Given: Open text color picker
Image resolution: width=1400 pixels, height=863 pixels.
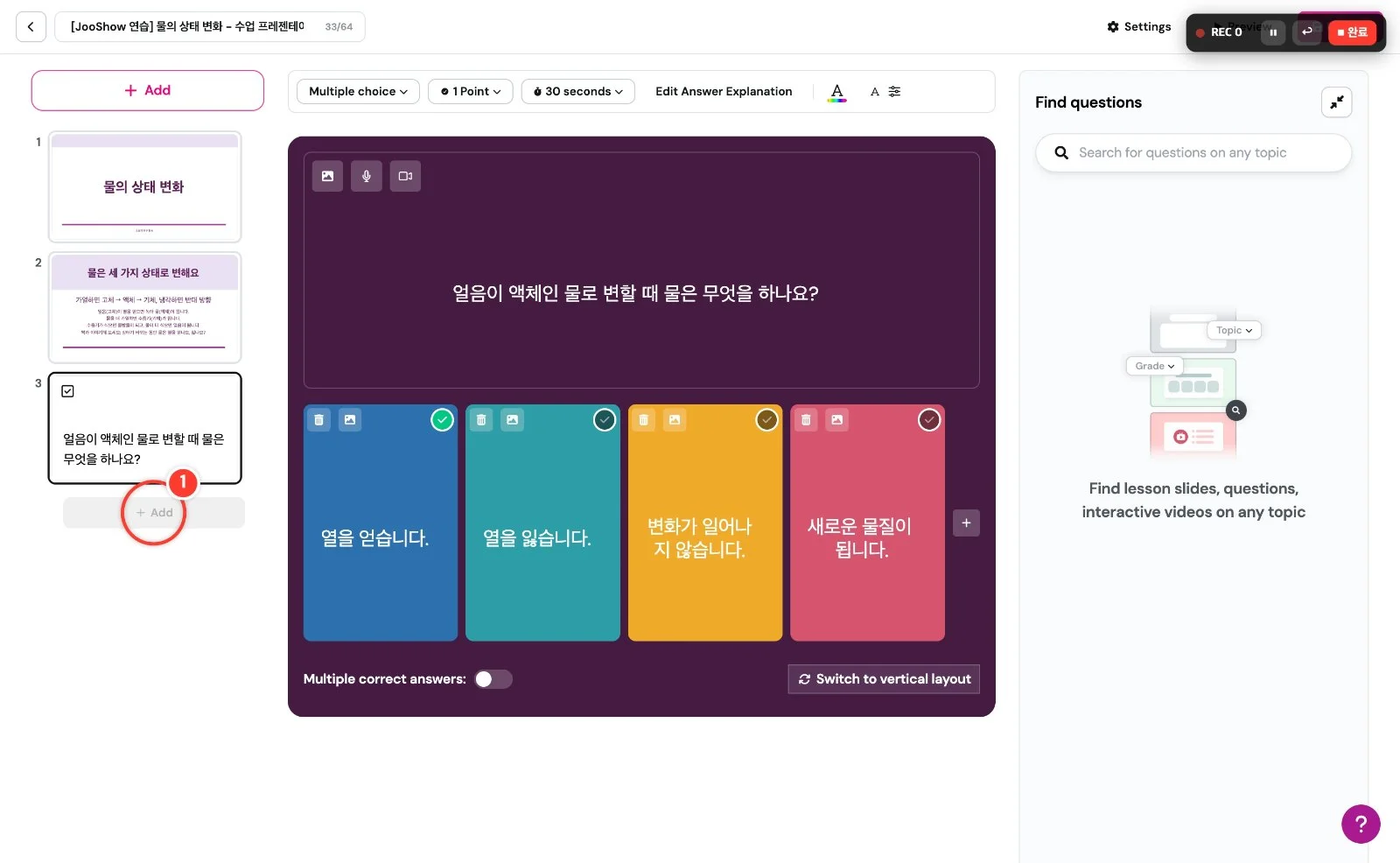Looking at the screenshot, I should point(837,92).
